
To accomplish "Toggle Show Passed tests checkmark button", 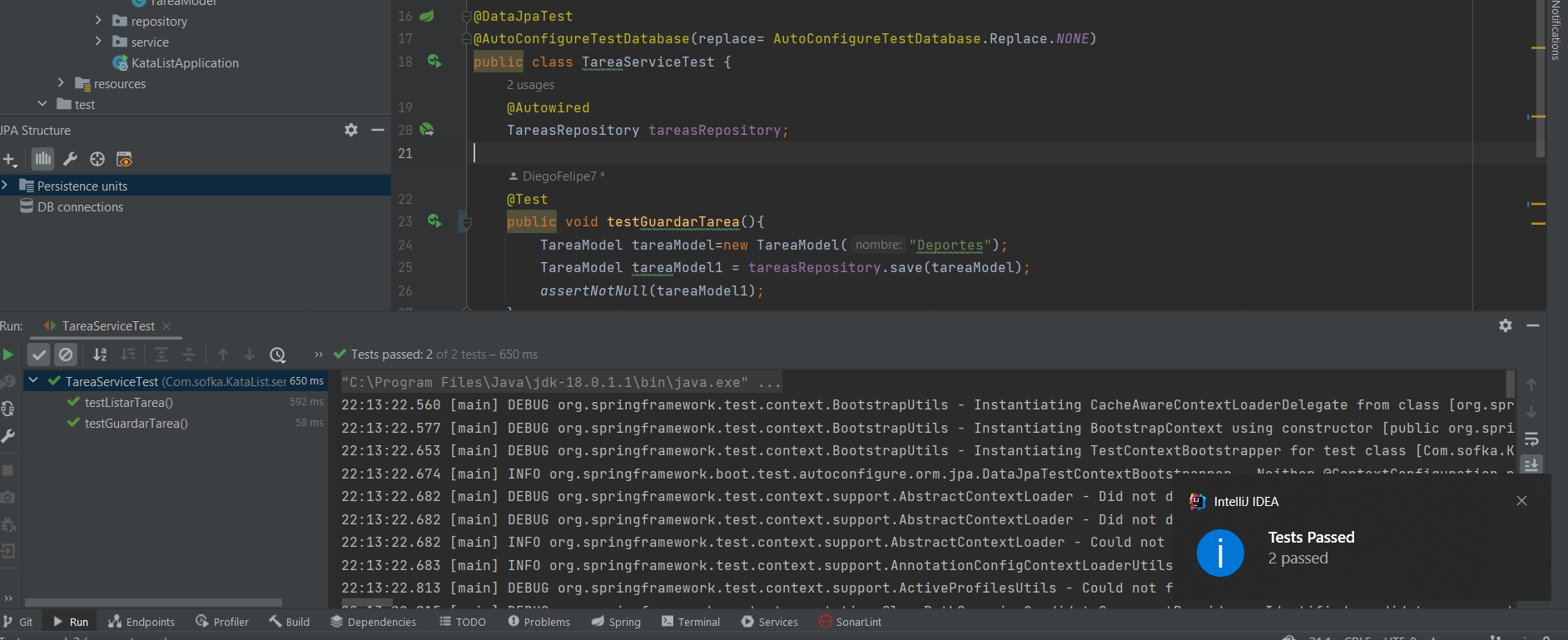I will click(x=39, y=355).
